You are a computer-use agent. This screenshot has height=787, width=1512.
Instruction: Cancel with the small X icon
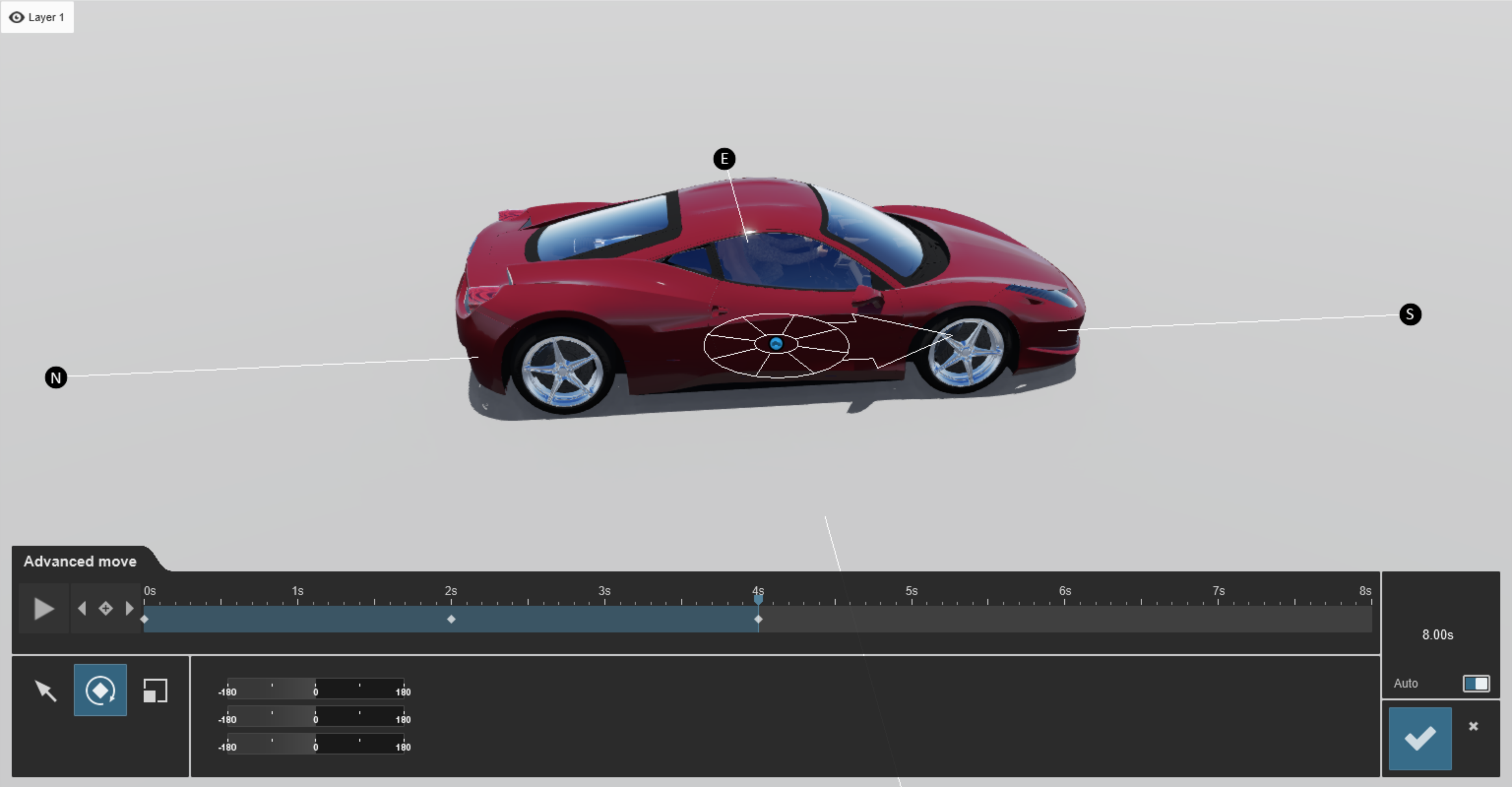[1473, 726]
